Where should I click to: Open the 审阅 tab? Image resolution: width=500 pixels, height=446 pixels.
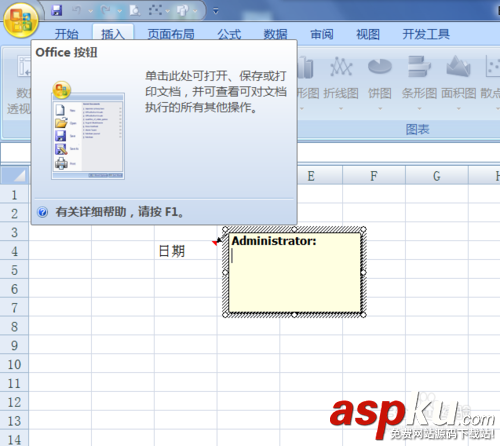(322, 34)
